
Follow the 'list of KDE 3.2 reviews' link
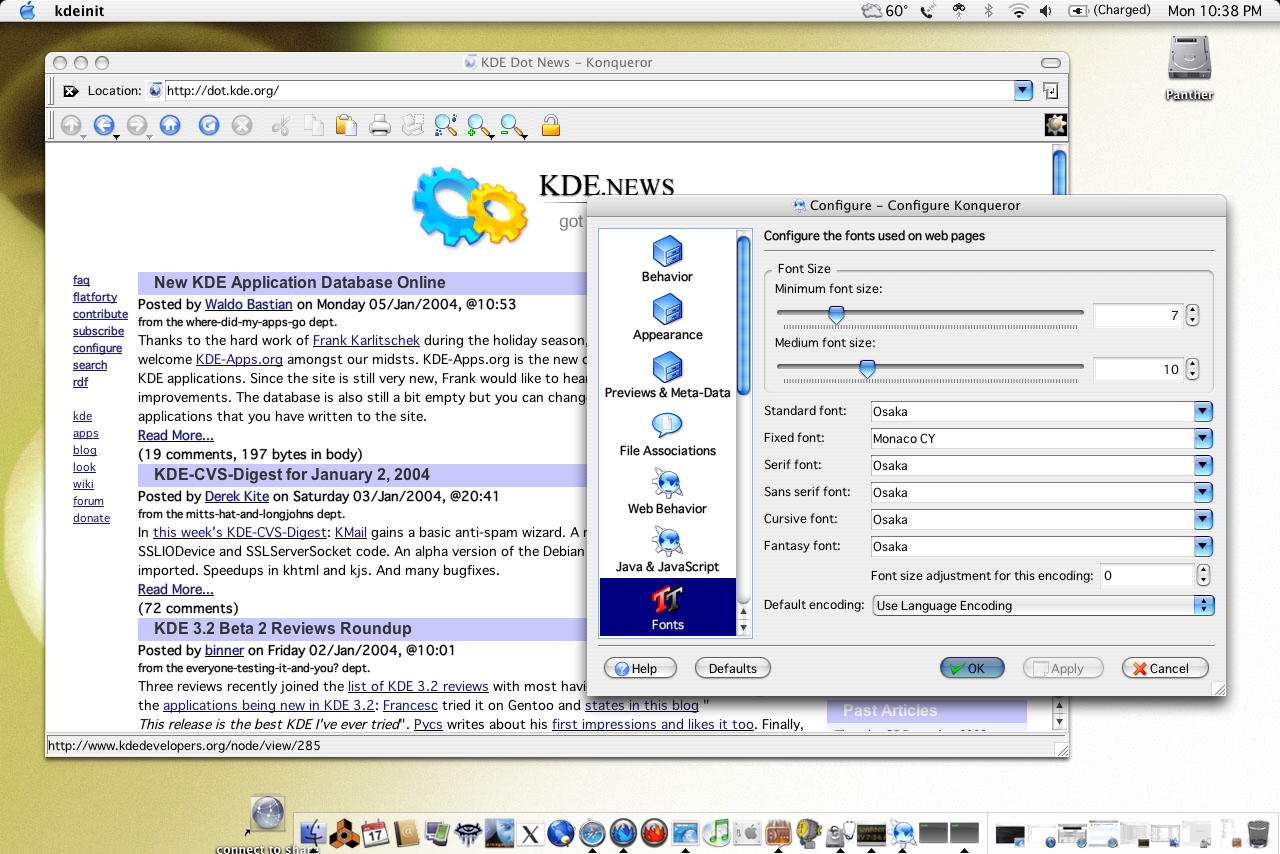(418, 686)
